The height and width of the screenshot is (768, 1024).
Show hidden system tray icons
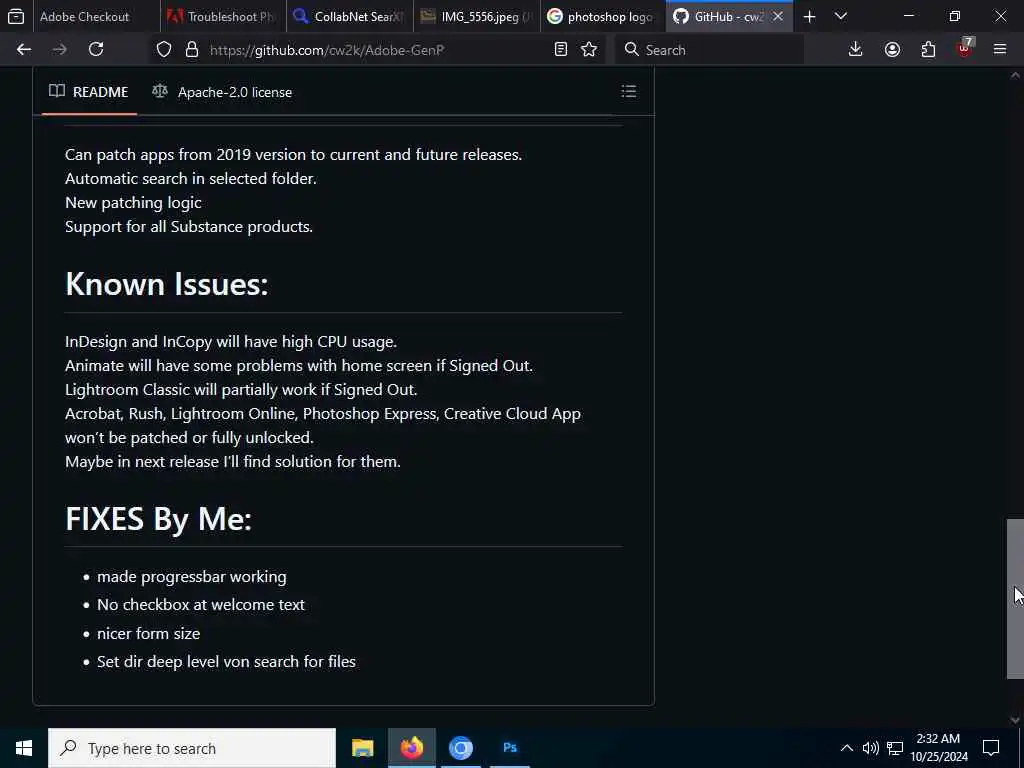coord(846,748)
